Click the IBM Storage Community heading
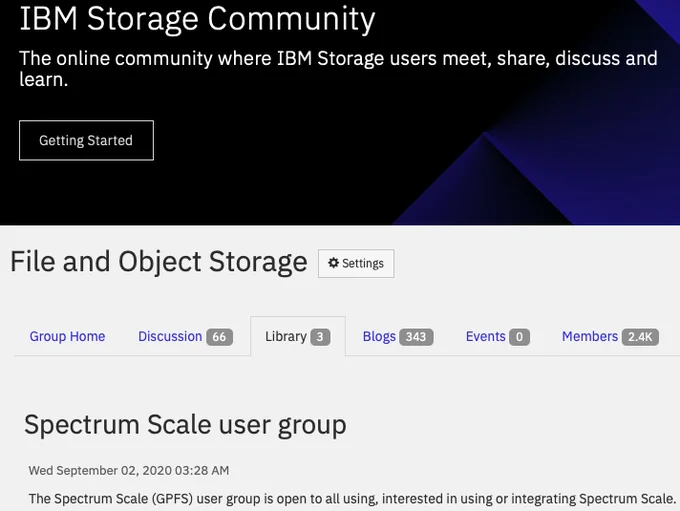680x511 pixels. pos(197,19)
